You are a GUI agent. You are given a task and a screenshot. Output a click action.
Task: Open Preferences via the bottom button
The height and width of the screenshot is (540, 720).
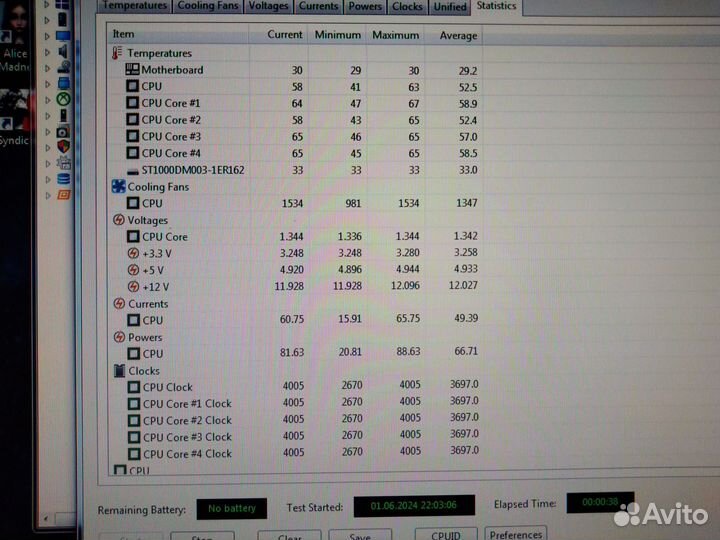pyautogui.click(x=516, y=535)
